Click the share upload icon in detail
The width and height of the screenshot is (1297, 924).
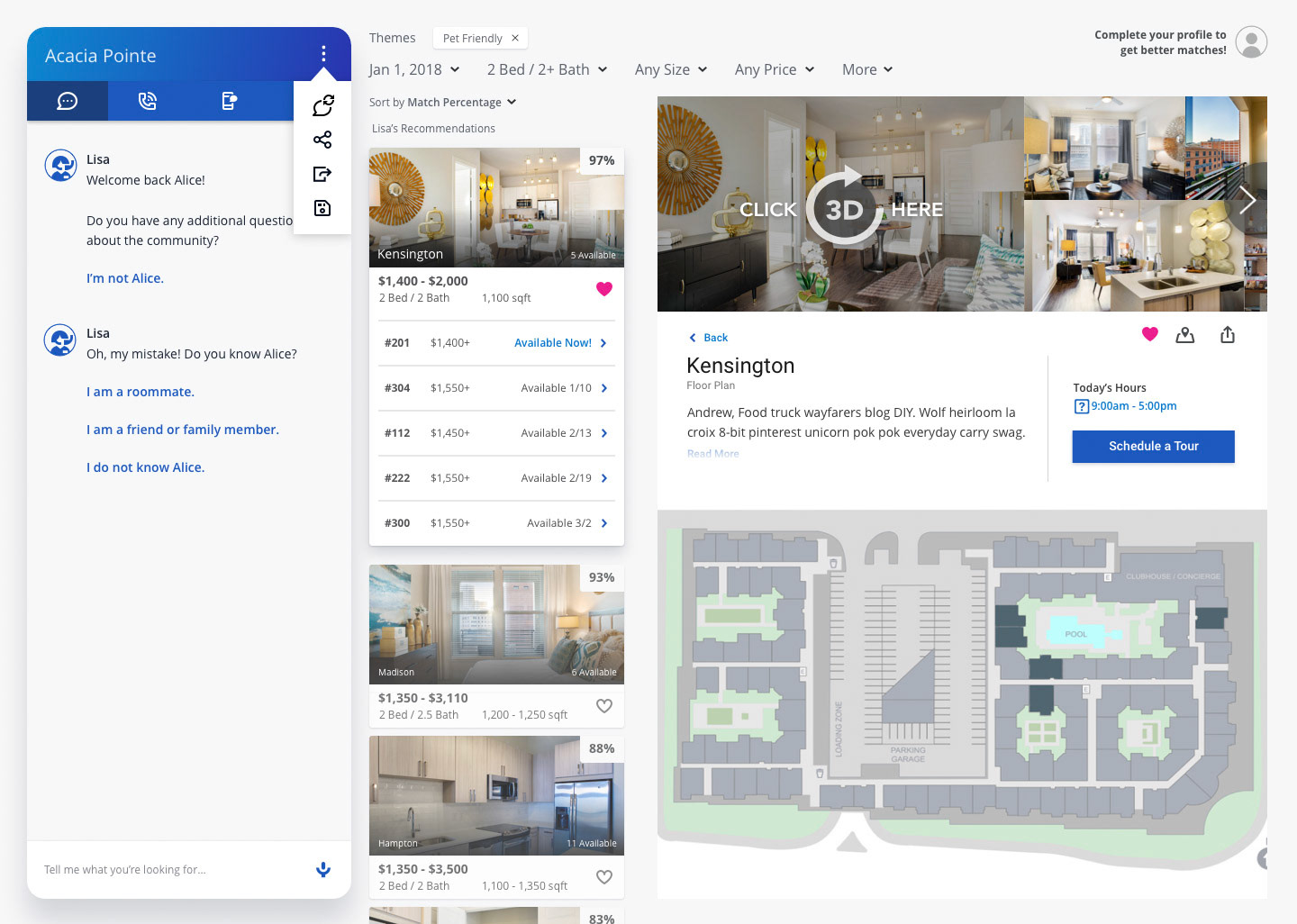click(x=1228, y=335)
